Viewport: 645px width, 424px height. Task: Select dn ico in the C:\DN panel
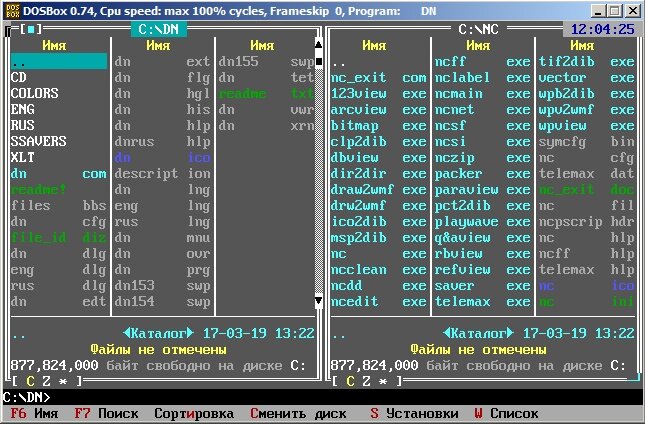162,158
